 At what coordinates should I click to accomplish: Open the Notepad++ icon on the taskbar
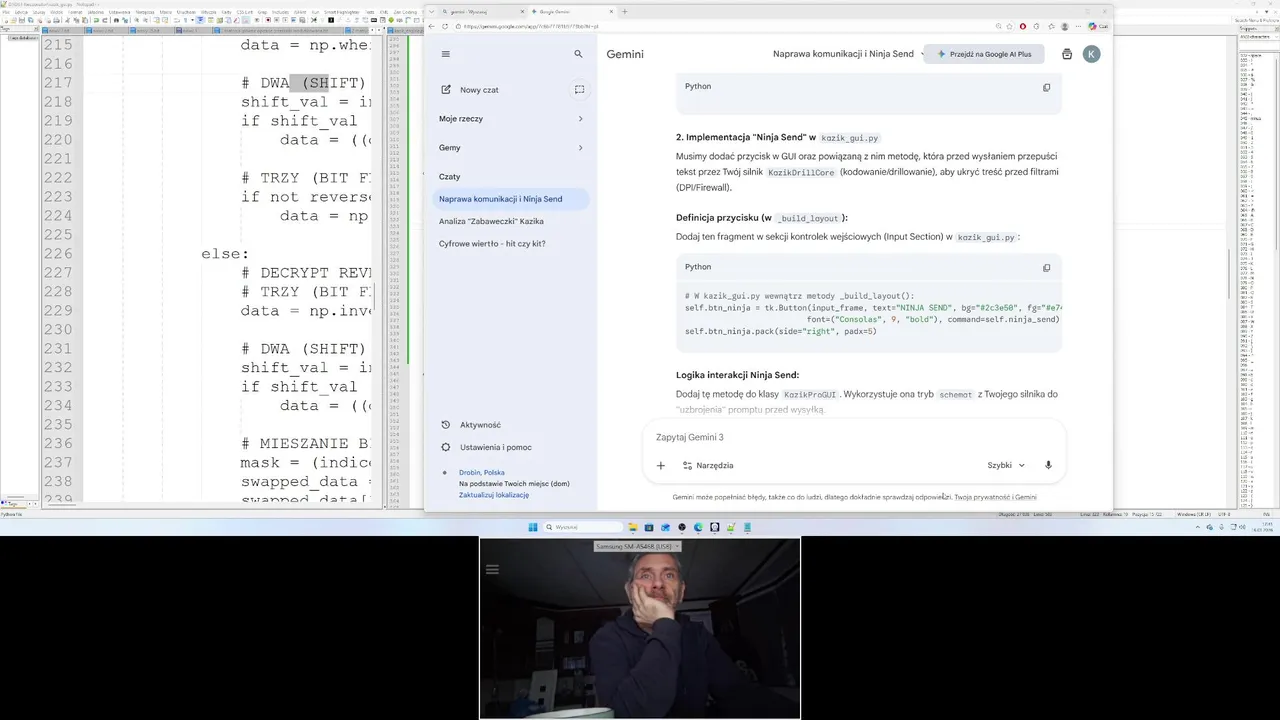click(x=731, y=527)
